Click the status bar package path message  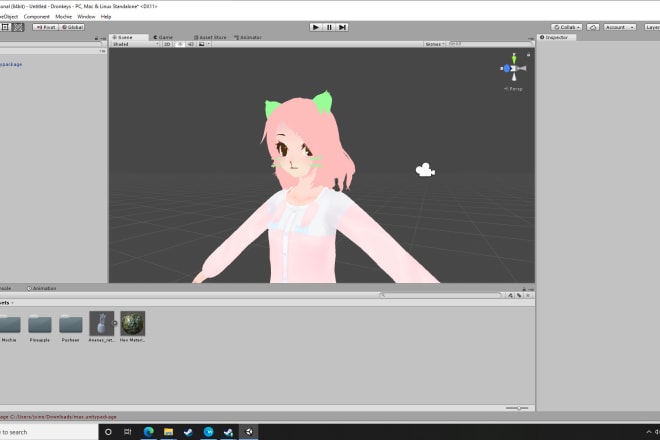point(59,417)
